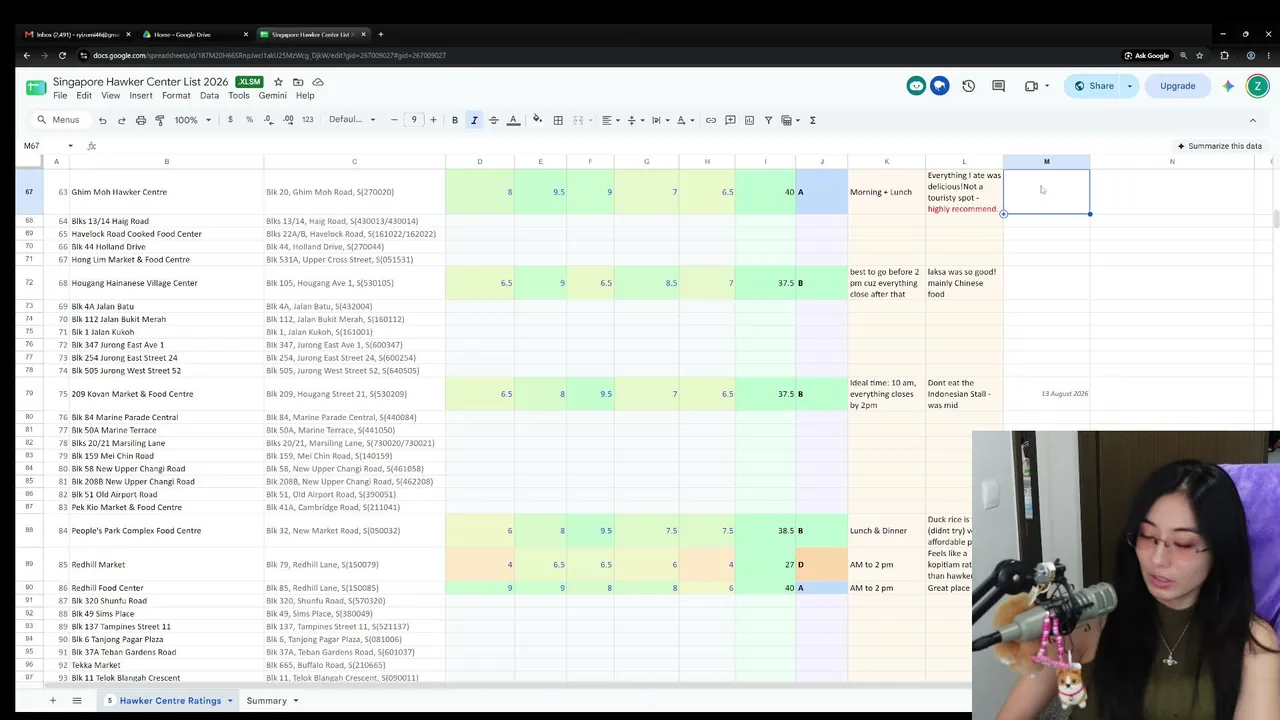Image resolution: width=1280 pixels, height=720 pixels.
Task: Activate the paint format tool
Action: point(159,120)
